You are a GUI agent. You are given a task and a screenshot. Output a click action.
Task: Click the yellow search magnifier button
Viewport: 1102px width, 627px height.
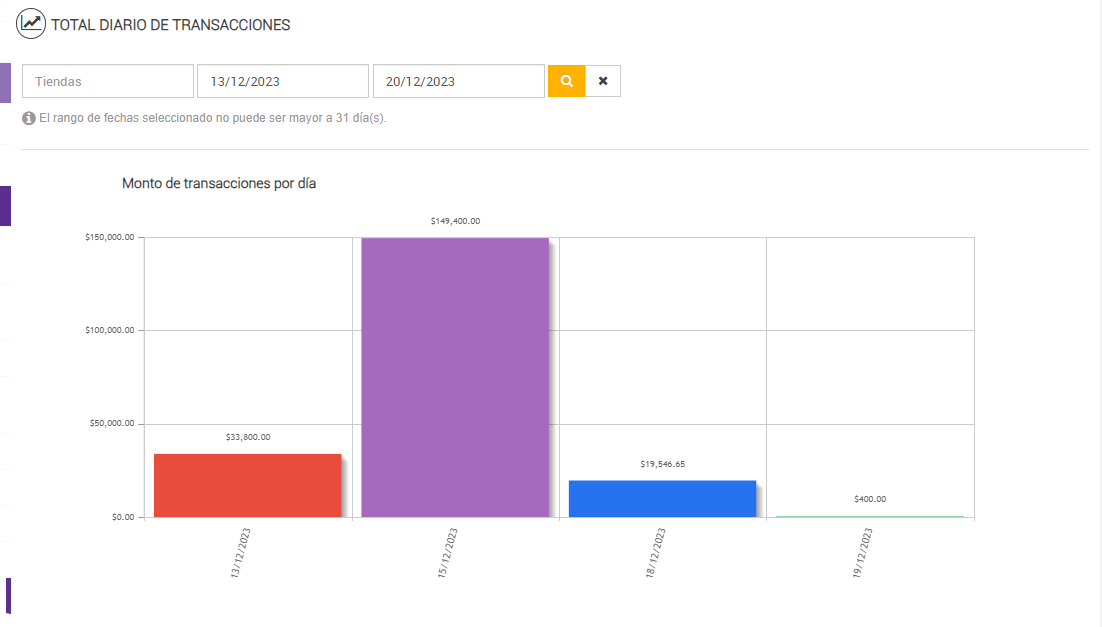(x=566, y=81)
